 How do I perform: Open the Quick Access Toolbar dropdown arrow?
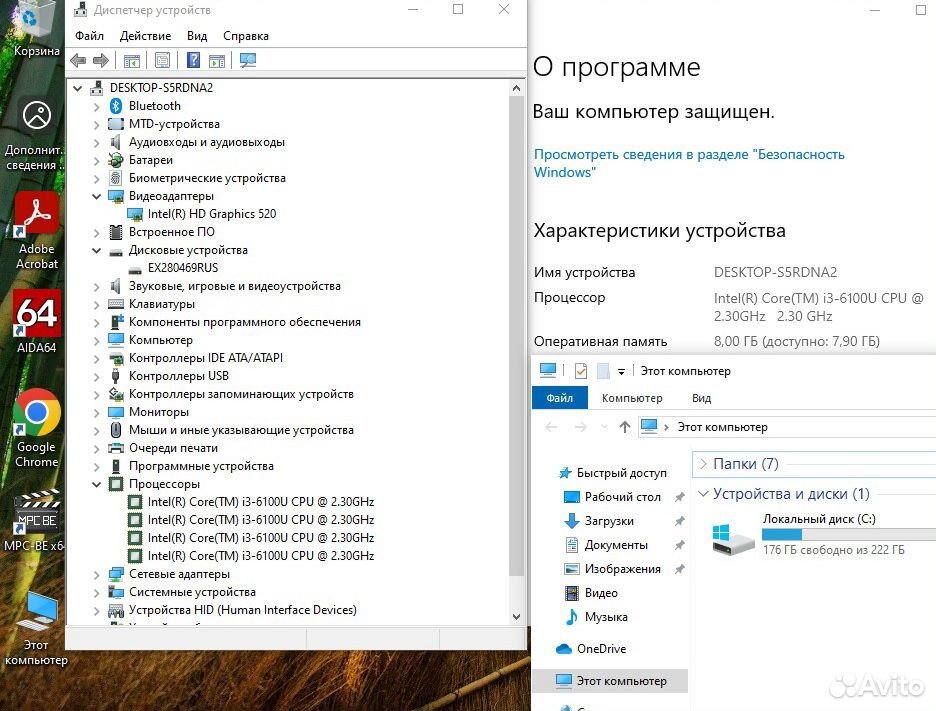(621, 371)
